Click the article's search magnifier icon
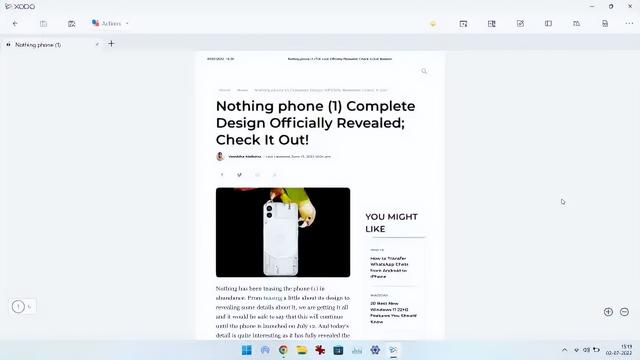 coord(424,71)
